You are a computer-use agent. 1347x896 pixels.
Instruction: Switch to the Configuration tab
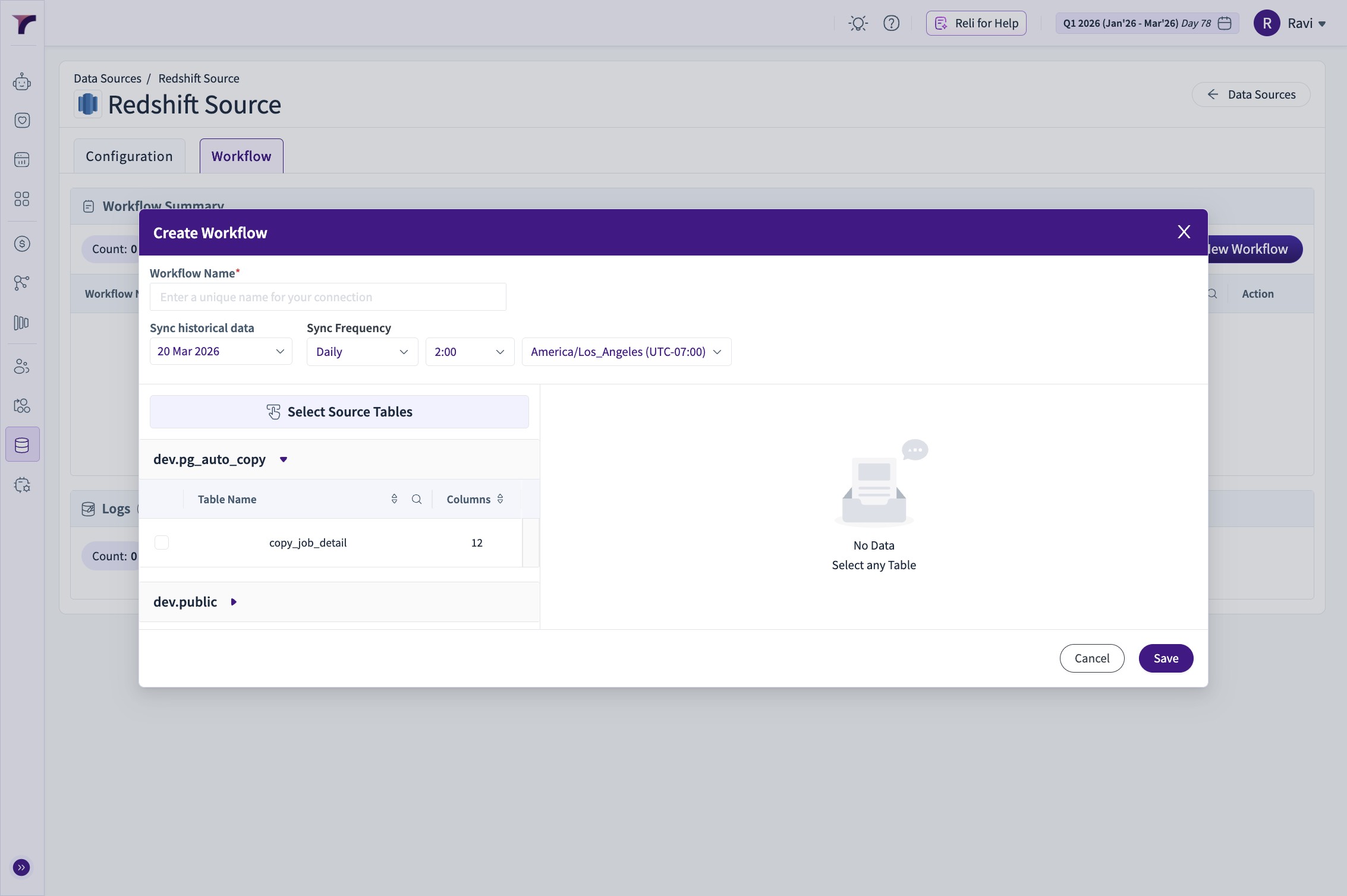point(129,156)
